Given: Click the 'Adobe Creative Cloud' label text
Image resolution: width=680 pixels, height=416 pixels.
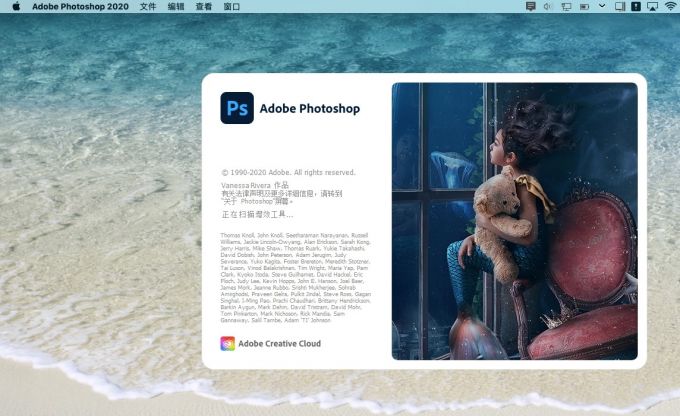Looking at the screenshot, I should point(280,344).
